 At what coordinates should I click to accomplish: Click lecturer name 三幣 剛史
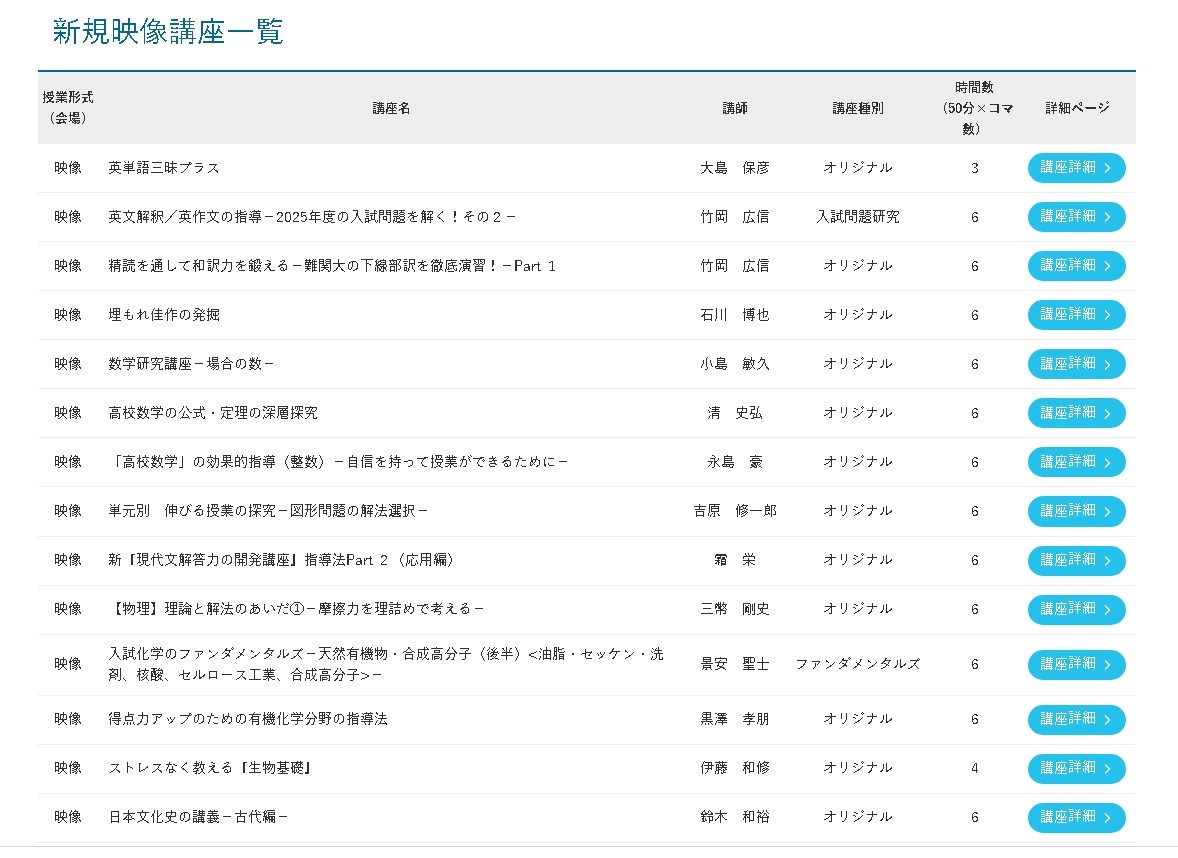tap(735, 609)
